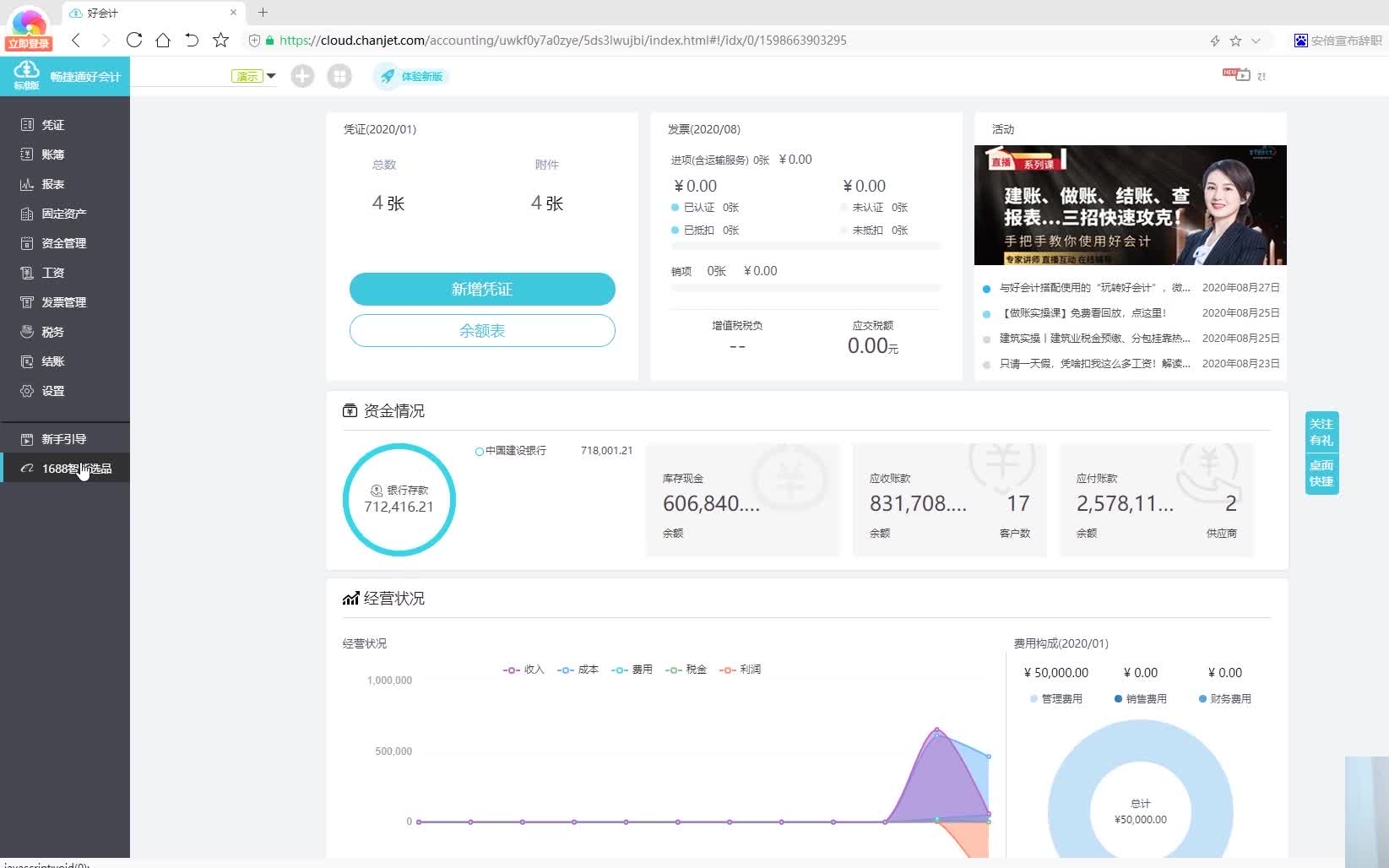Click the 资金情况 section icon
Screen dimensions: 1389x868
(350, 410)
